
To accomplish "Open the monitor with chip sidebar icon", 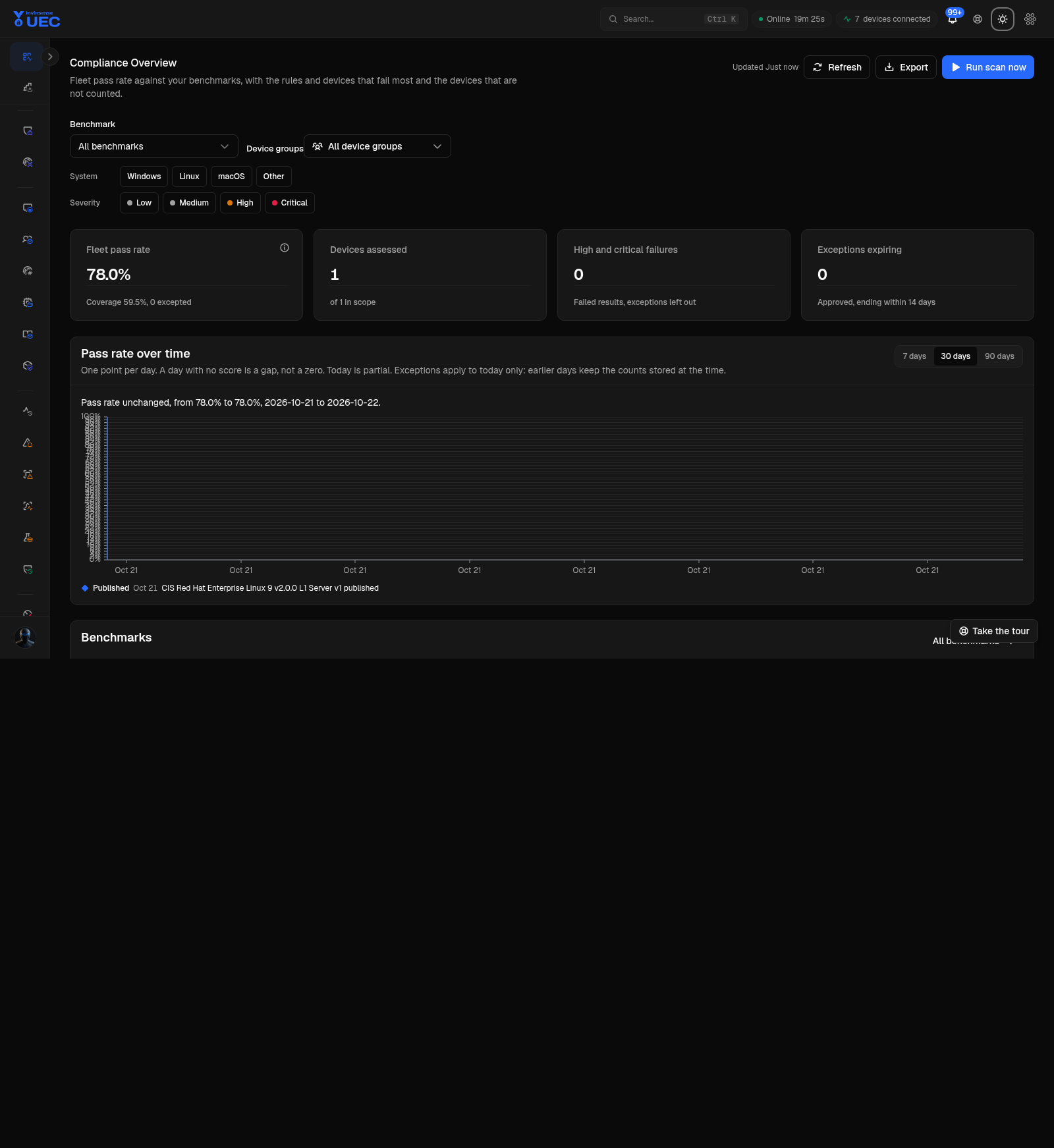I will pos(28,208).
